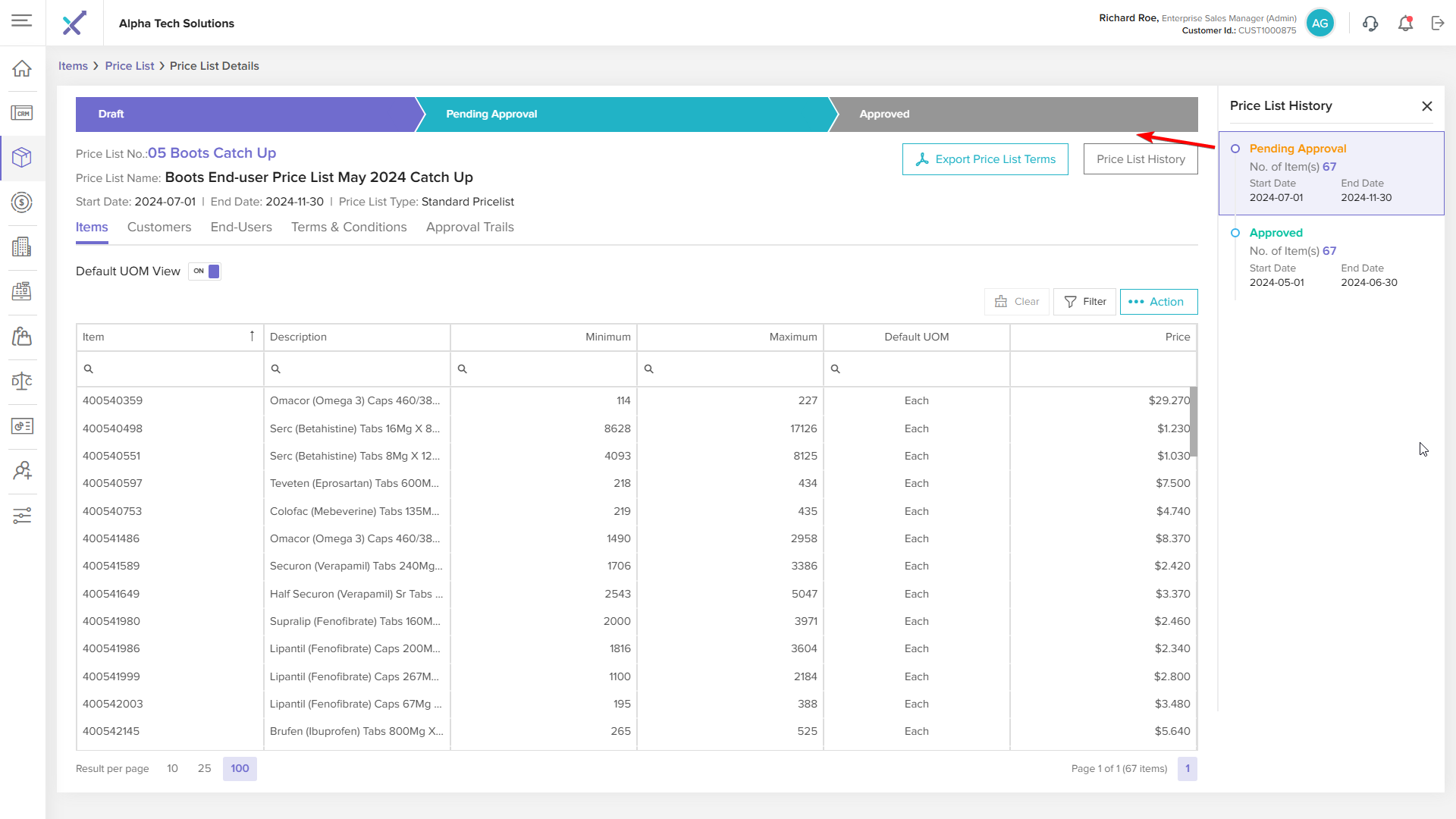Open the hamburger menu icon
Screen dimensions: 1456x819
pyautogui.click(x=22, y=21)
